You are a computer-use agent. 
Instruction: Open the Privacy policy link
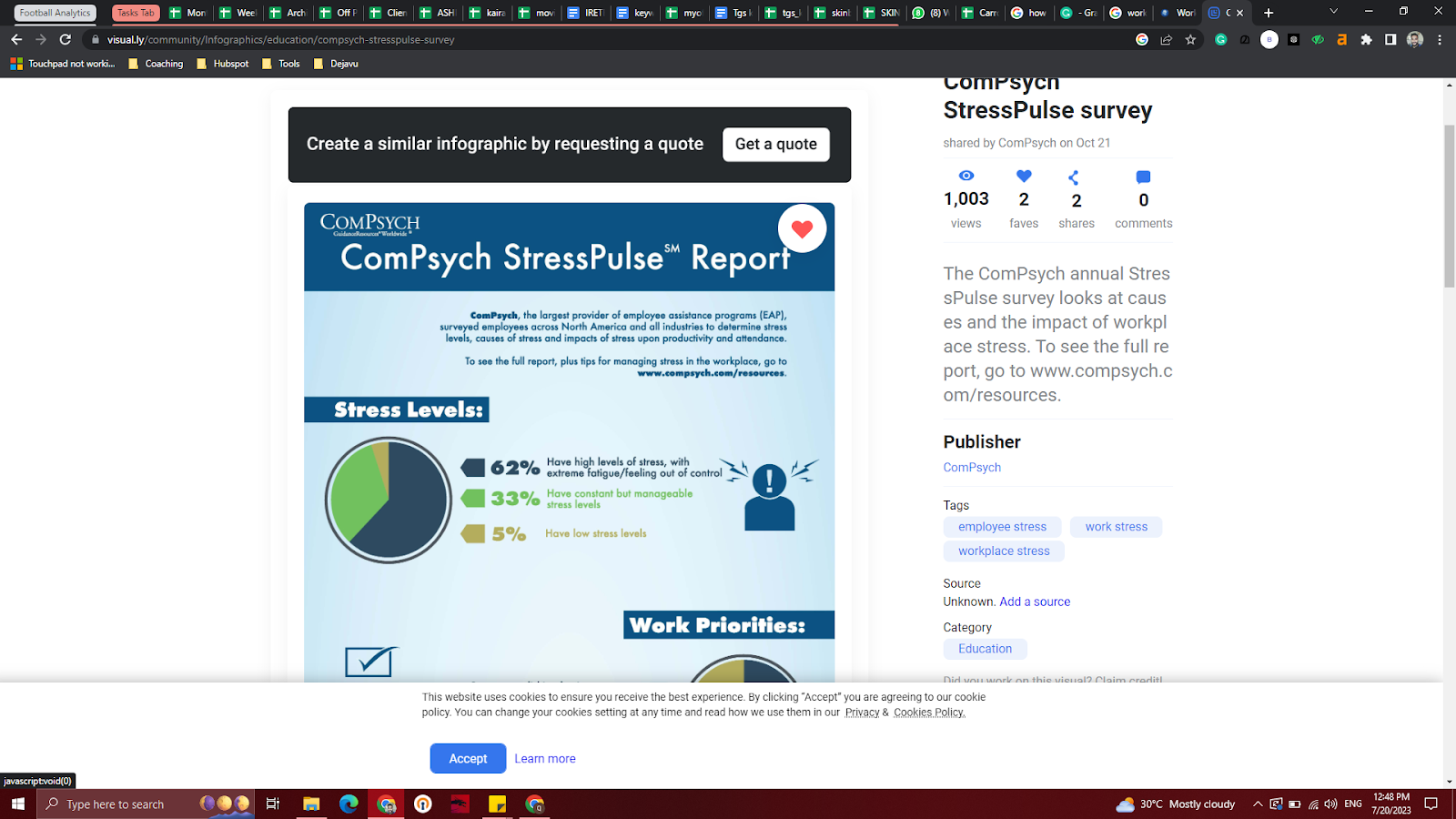862,713
